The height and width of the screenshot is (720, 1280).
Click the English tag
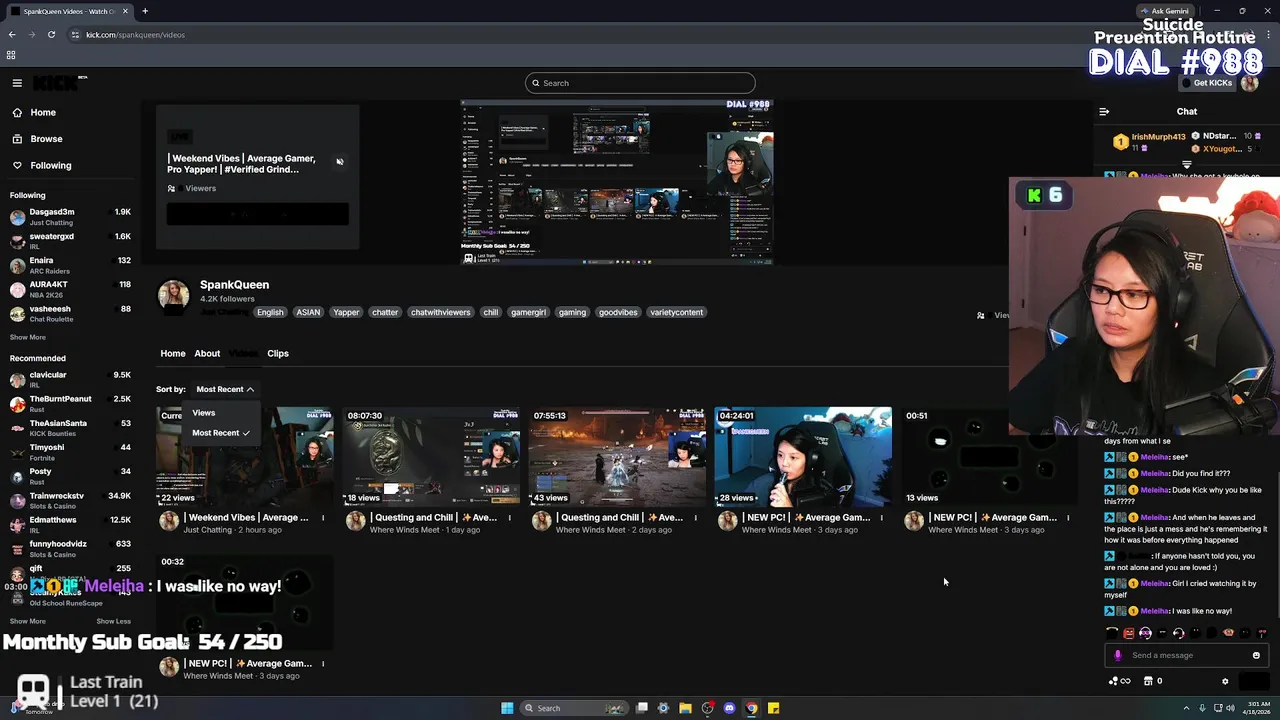[270, 312]
